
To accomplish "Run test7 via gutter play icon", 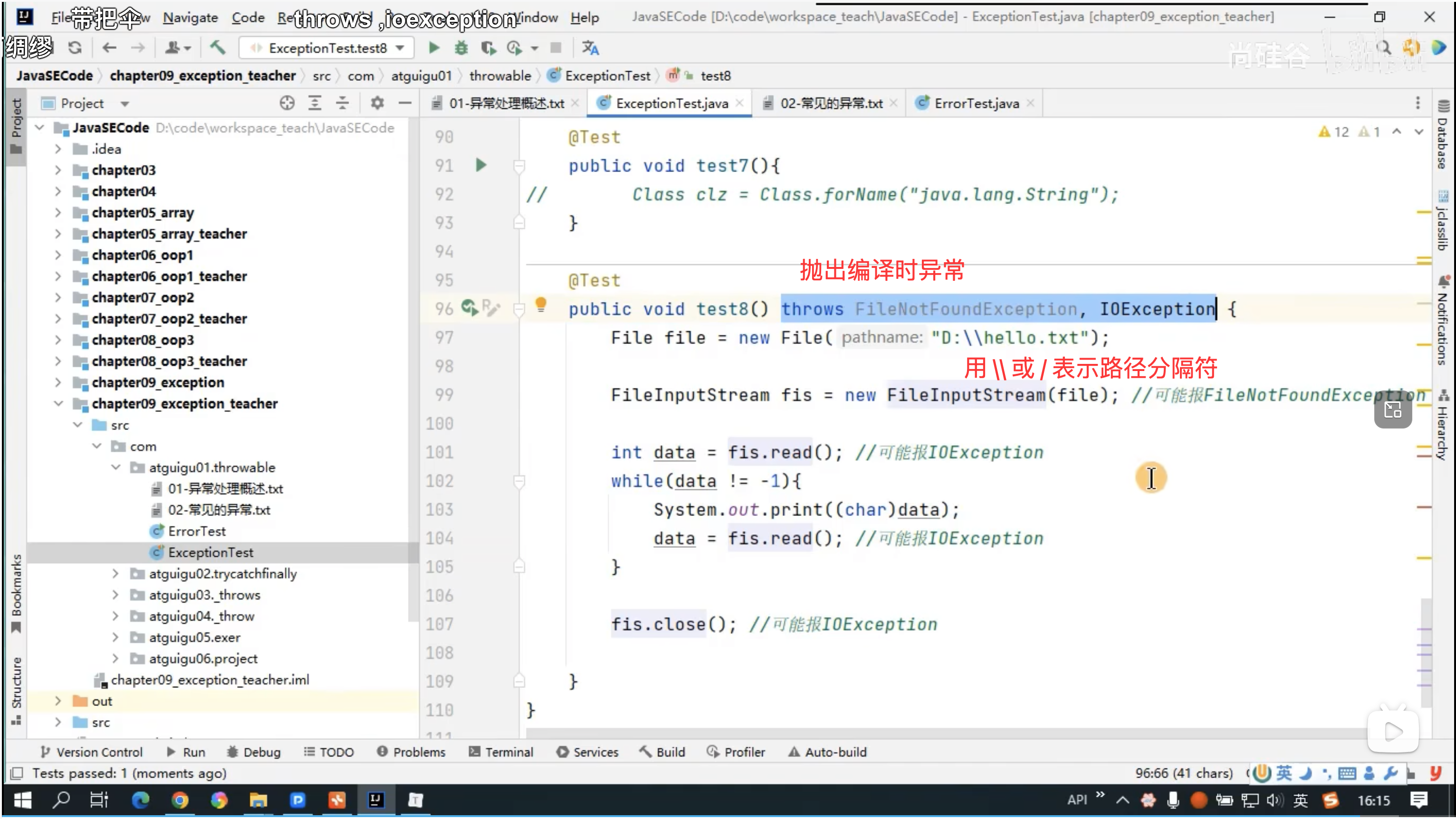I will pyautogui.click(x=480, y=165).
